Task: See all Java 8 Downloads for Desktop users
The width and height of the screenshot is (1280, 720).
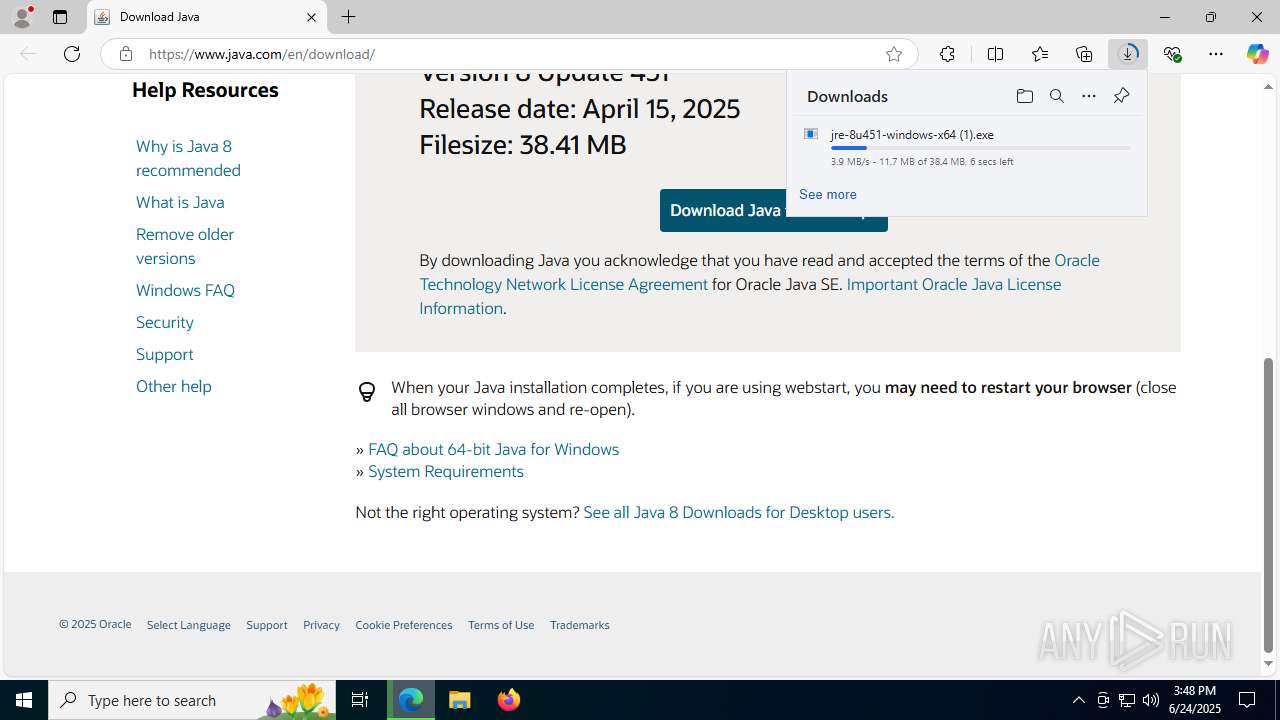Action: coord(738,512)
